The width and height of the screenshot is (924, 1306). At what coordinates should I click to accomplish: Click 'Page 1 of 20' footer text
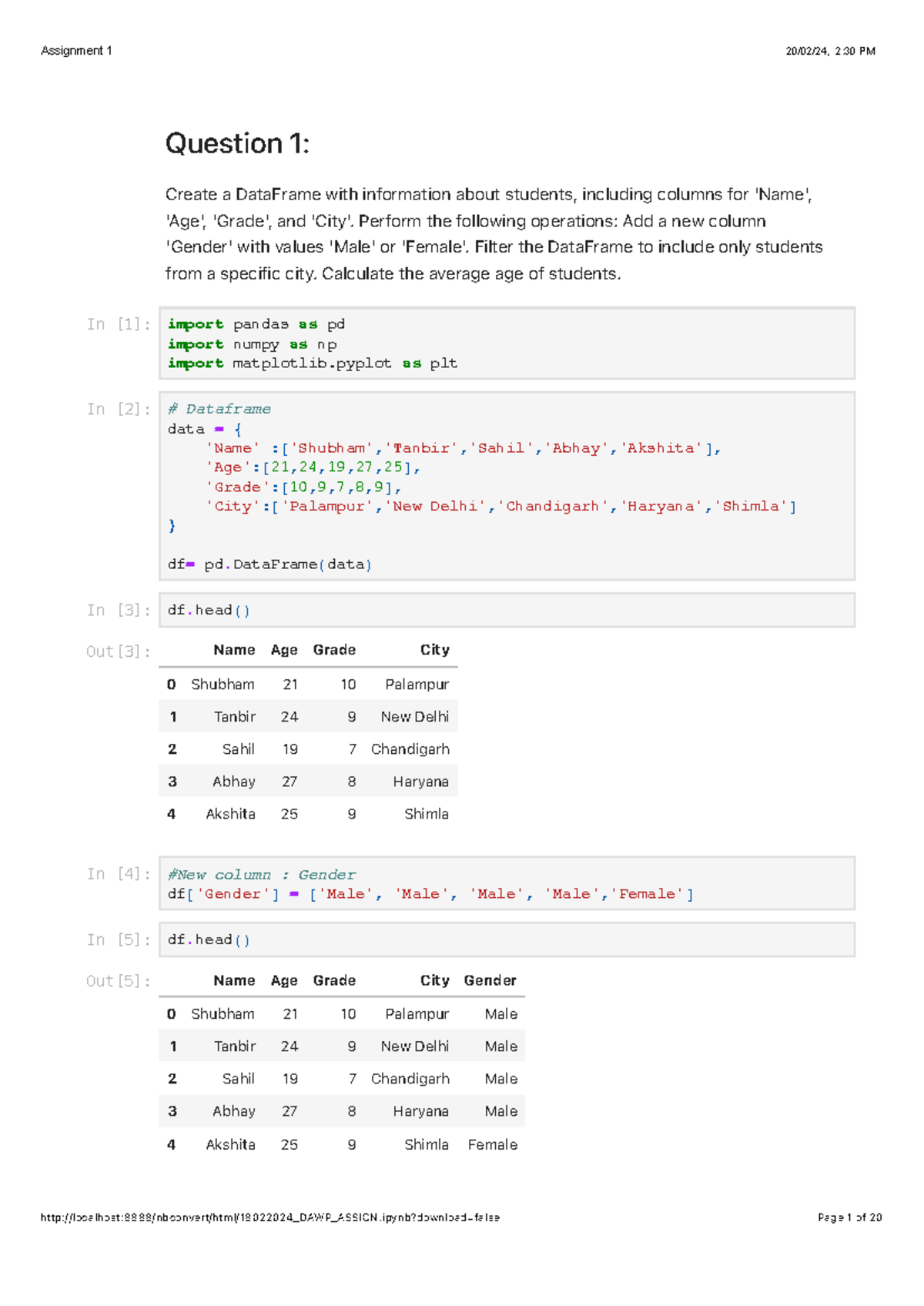click(x=850, y=1217)
